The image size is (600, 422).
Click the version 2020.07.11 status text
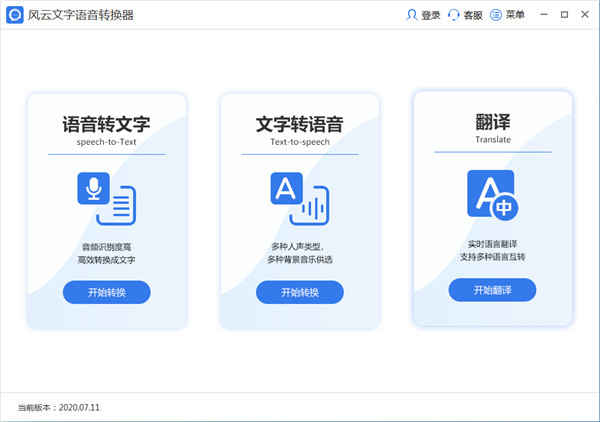59,408
